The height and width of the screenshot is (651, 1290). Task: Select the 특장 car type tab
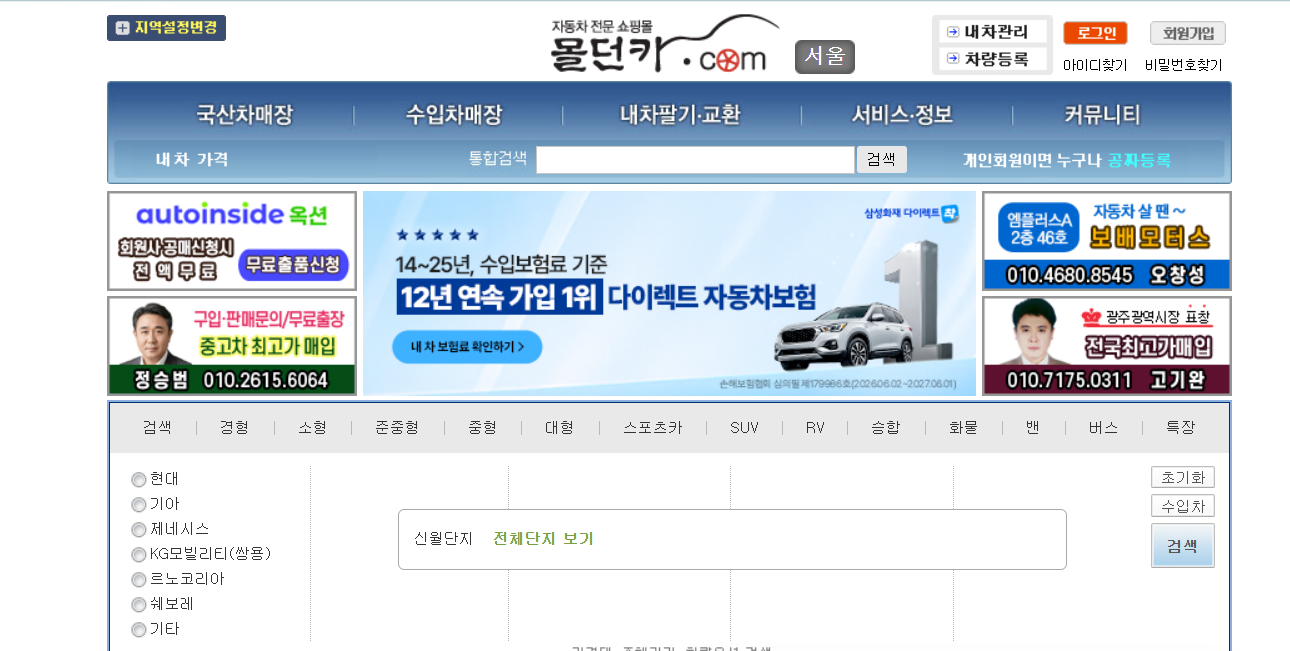(1180, 427)
